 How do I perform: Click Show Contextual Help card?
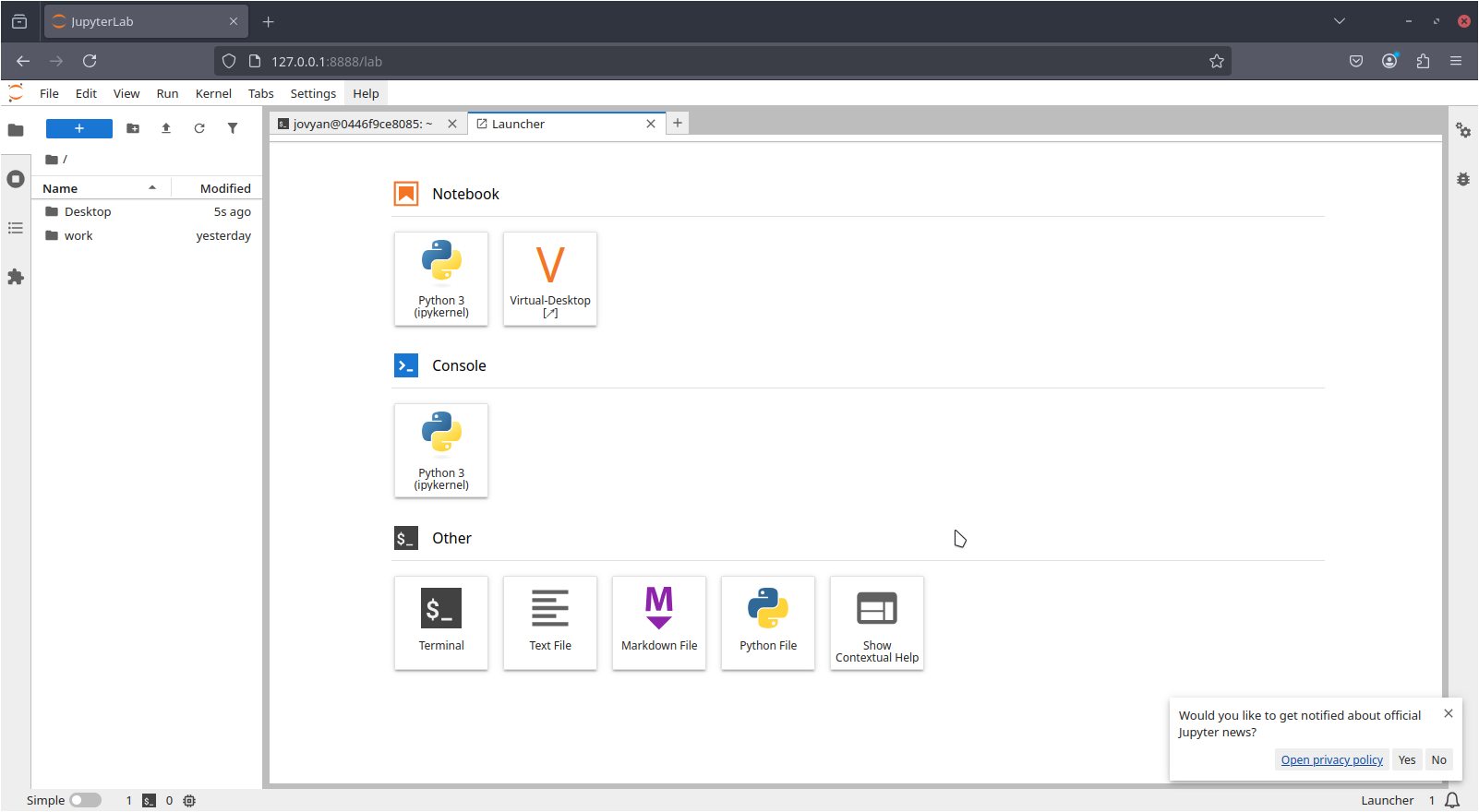(877, 623)
